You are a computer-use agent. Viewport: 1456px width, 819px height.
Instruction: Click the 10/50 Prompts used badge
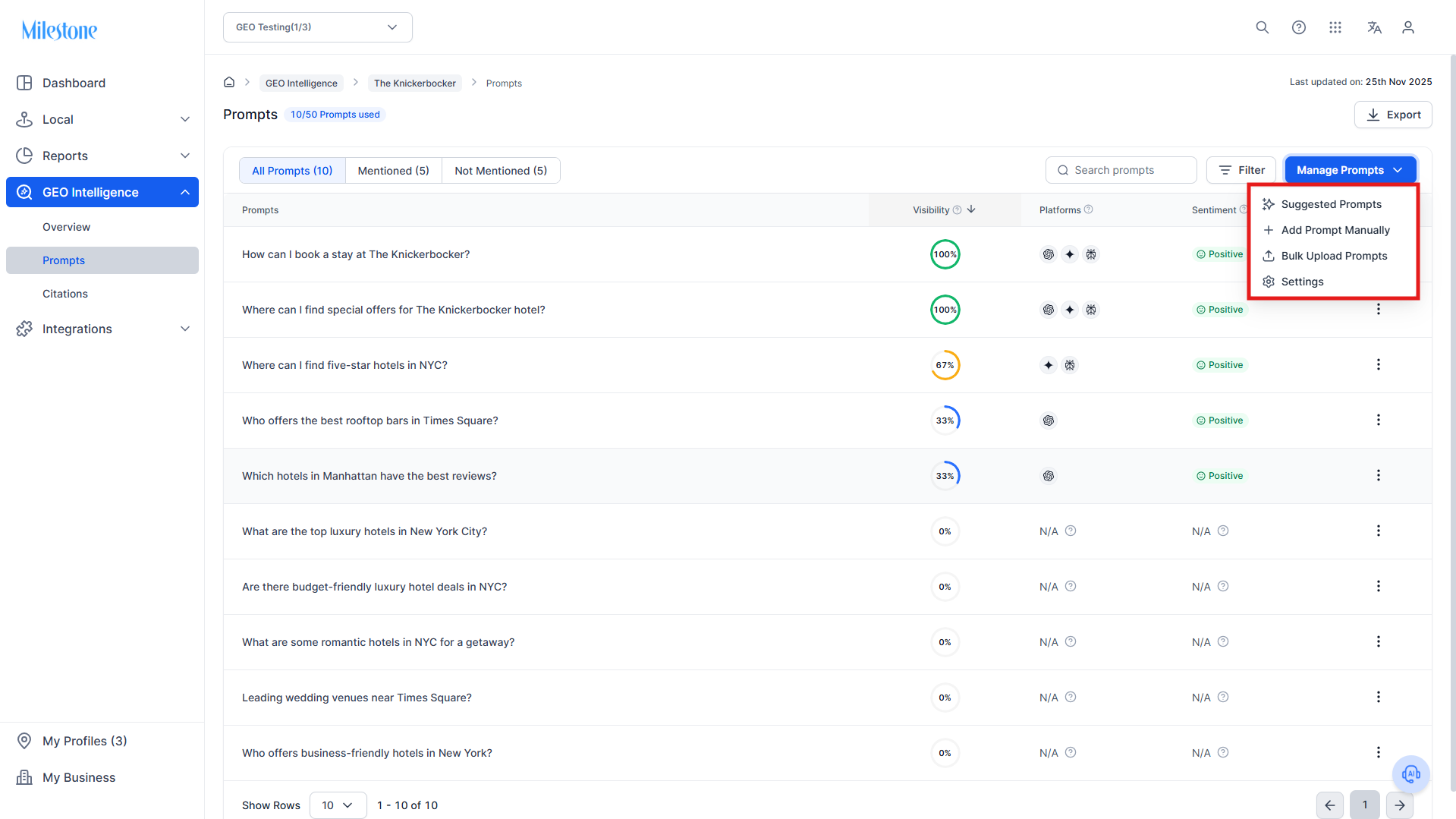335,115
